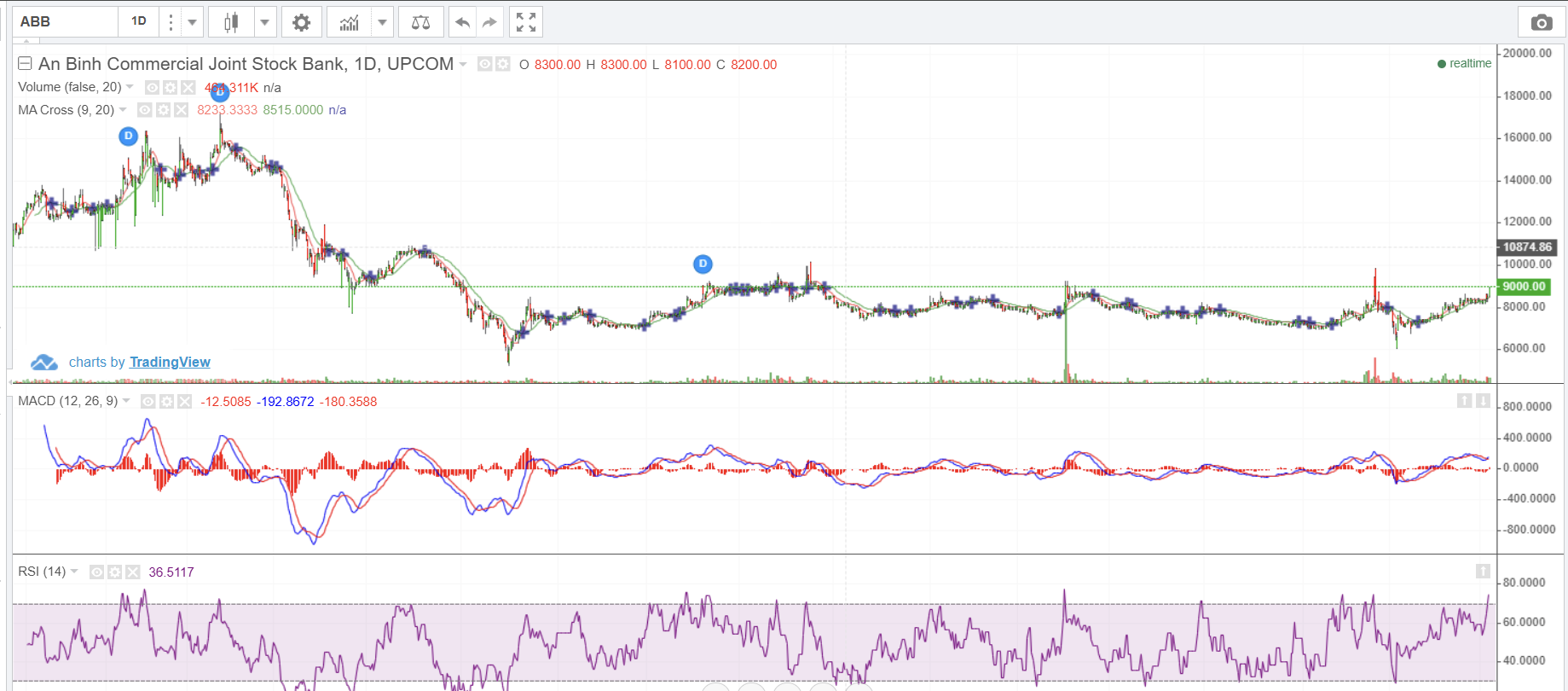
Task: Remove the MA Cross indicator
Action: [x=181, y=110]
